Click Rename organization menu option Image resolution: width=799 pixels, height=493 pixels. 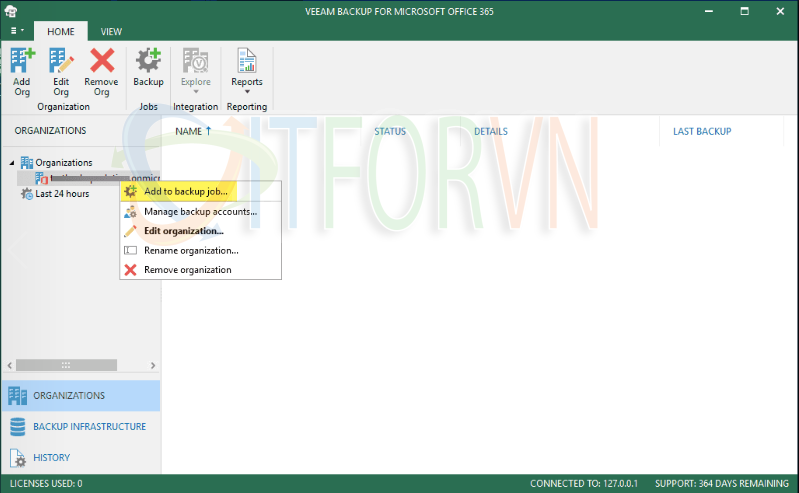coord(190,250)
